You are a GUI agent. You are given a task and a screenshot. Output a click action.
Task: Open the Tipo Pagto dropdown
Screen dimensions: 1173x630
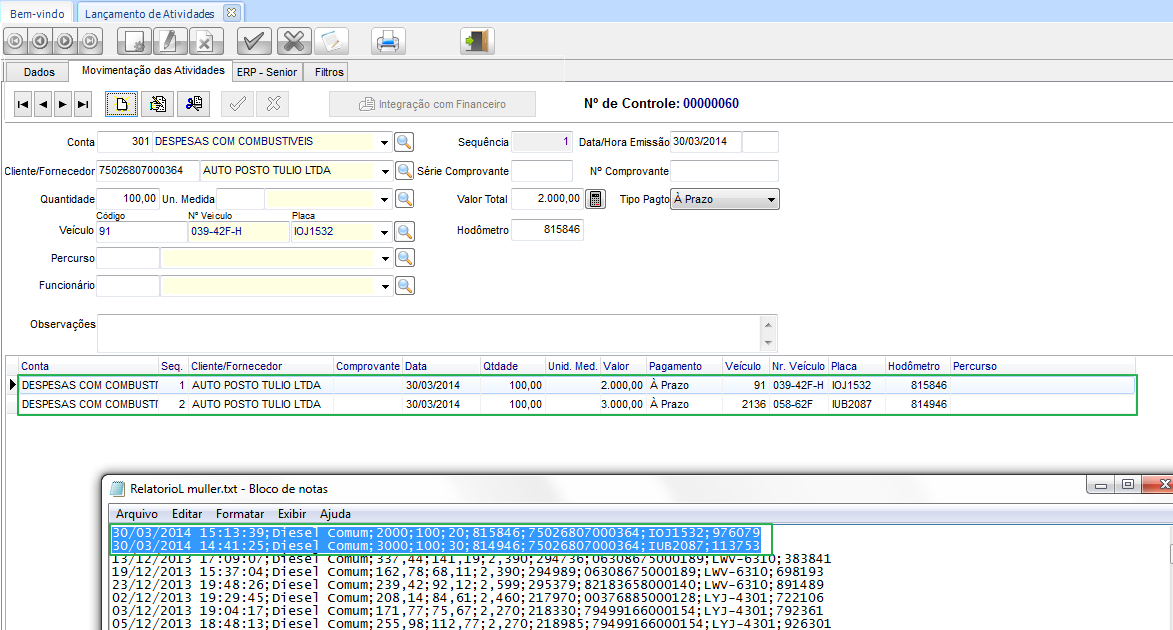point(770,200)
